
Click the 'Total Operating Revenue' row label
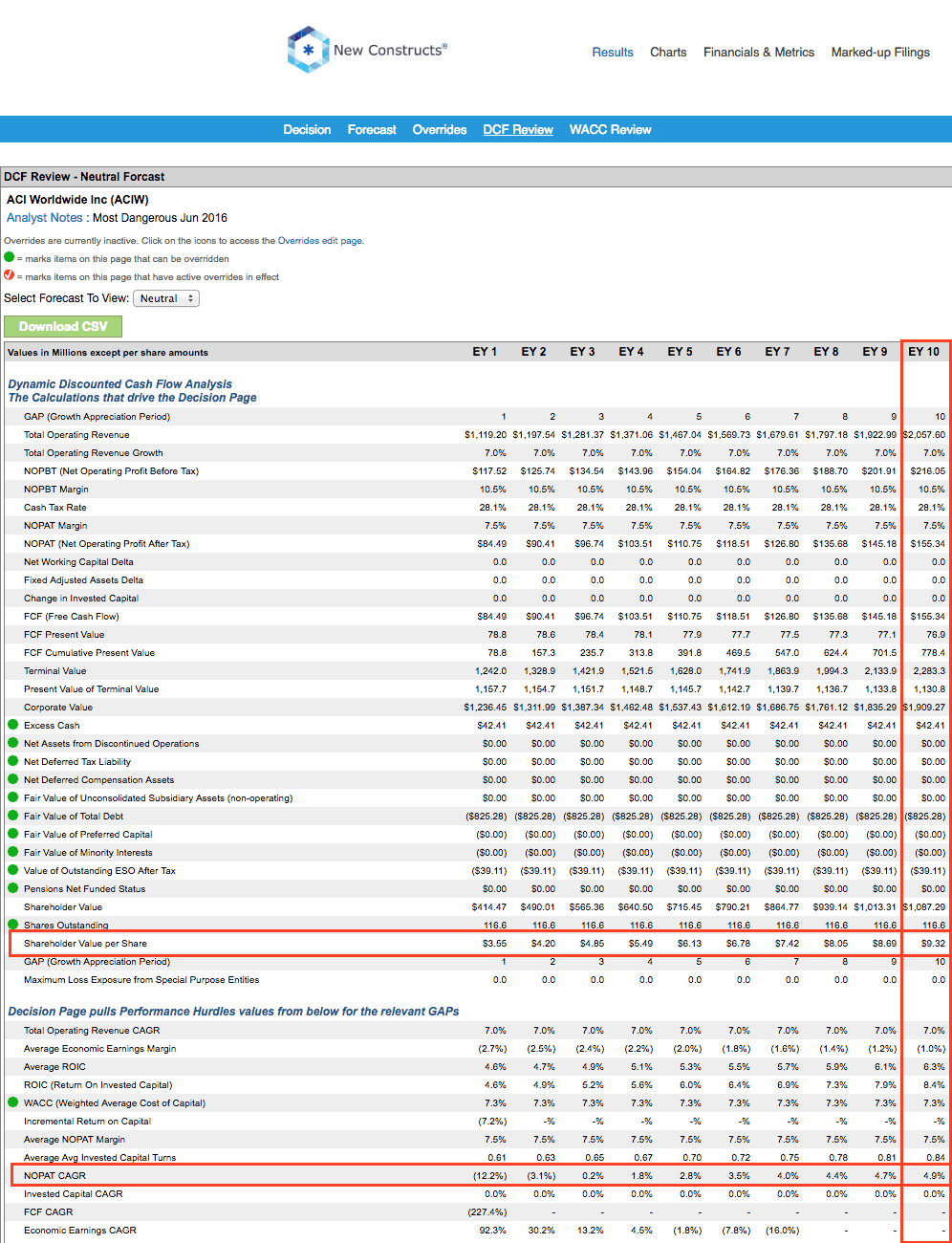[x=75, y=435]
